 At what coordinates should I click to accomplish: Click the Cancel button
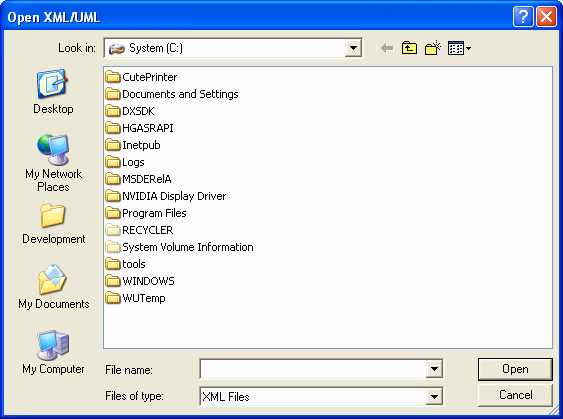point(515,395)
